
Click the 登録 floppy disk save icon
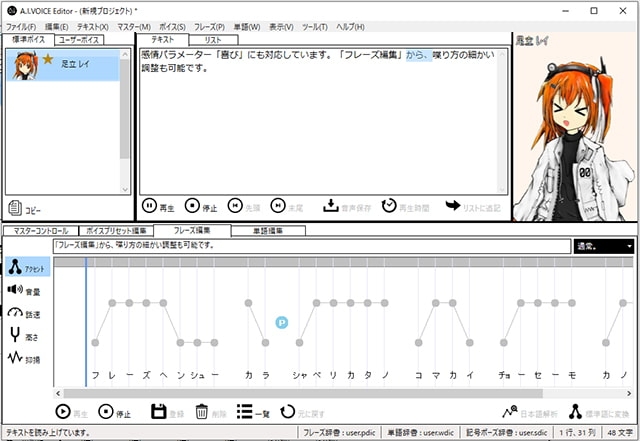click(x=158, y=412)
